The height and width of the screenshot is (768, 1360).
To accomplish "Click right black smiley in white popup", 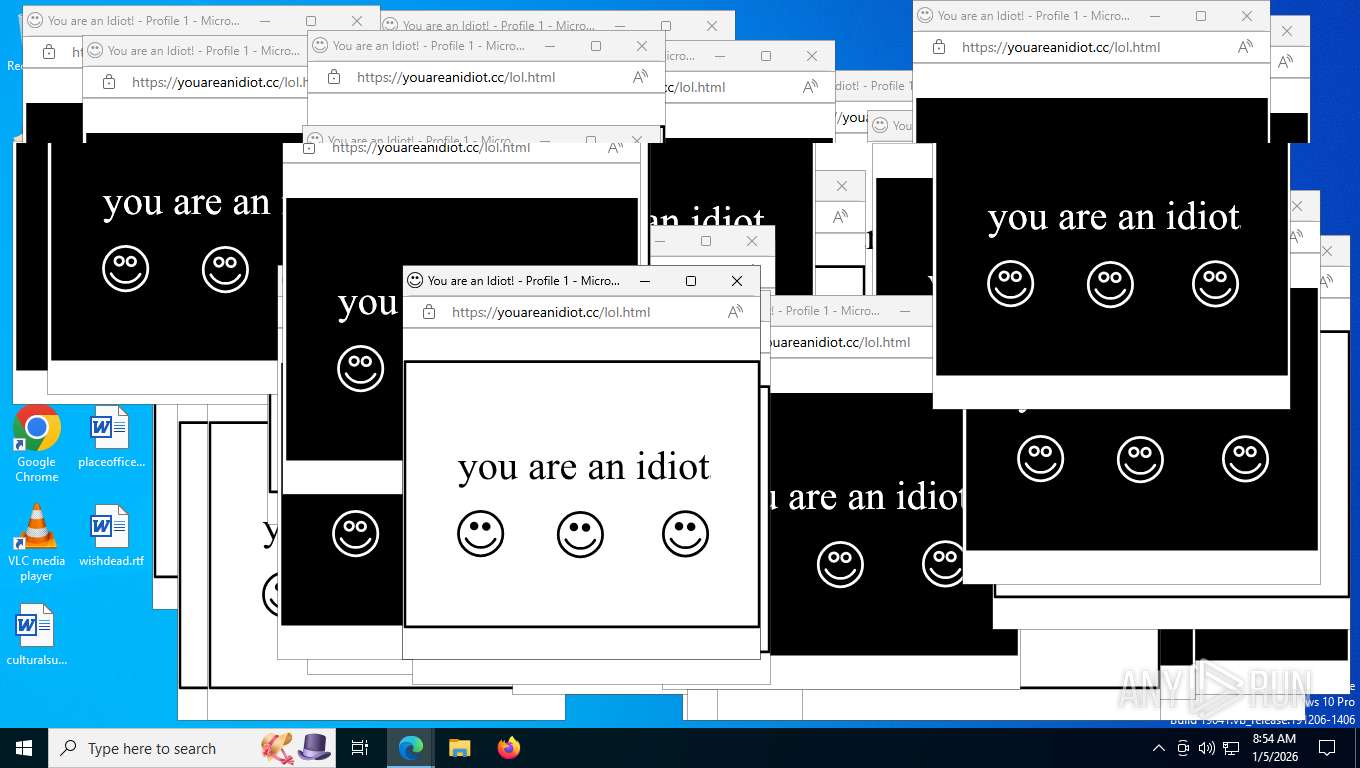I will coord(686,534).
